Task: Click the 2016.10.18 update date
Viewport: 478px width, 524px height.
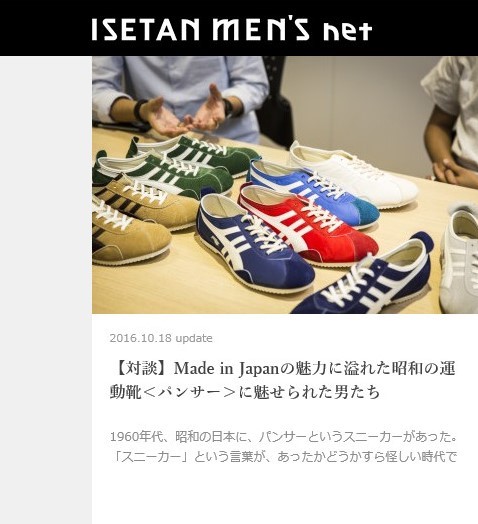Action: (161, 338)
